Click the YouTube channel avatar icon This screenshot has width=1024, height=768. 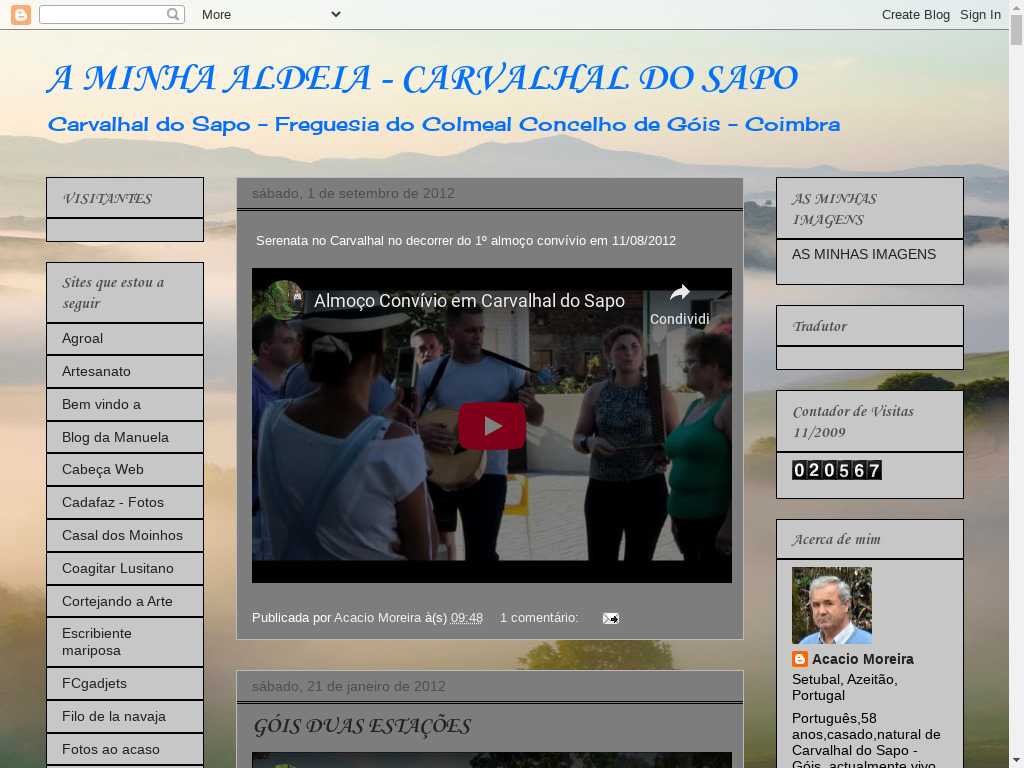283,300
